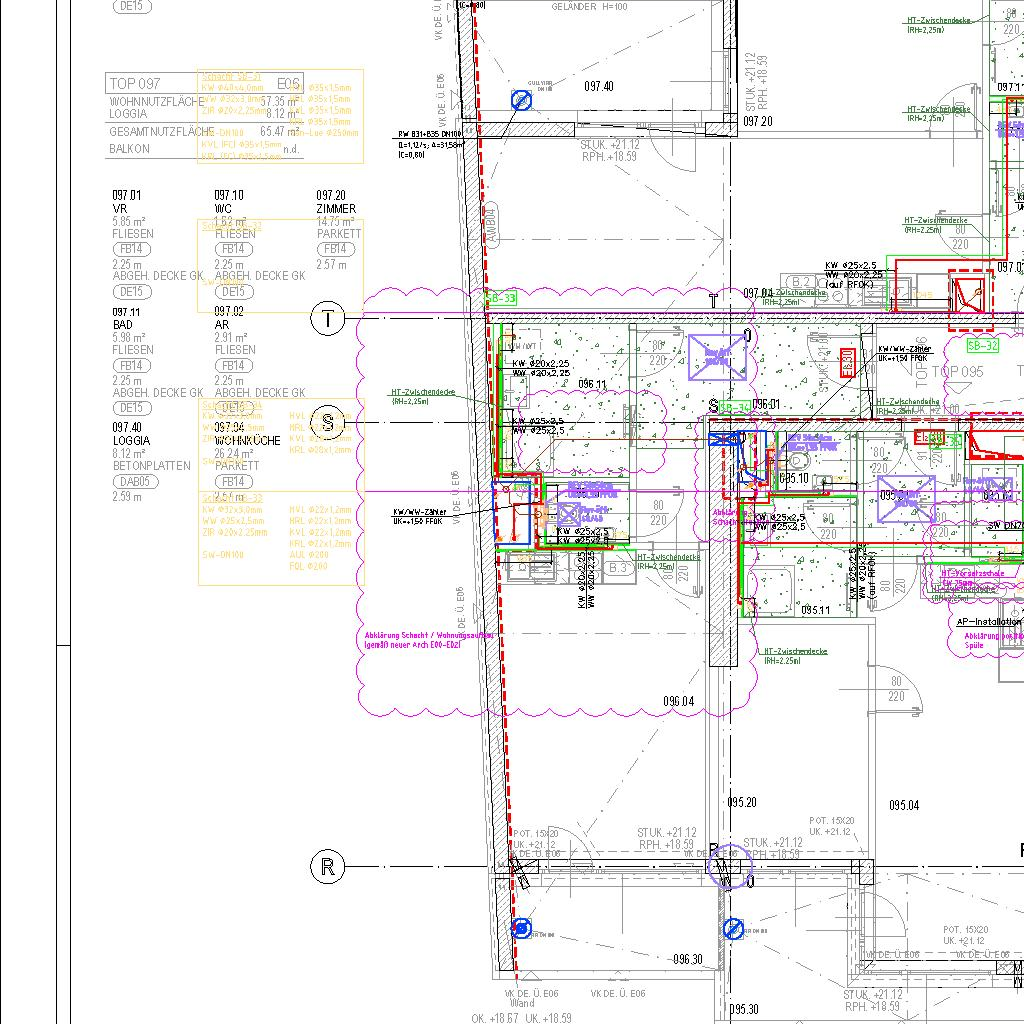
Task: Click purple crossed box in room 096.11 area
Action: [x=717, y=357]
